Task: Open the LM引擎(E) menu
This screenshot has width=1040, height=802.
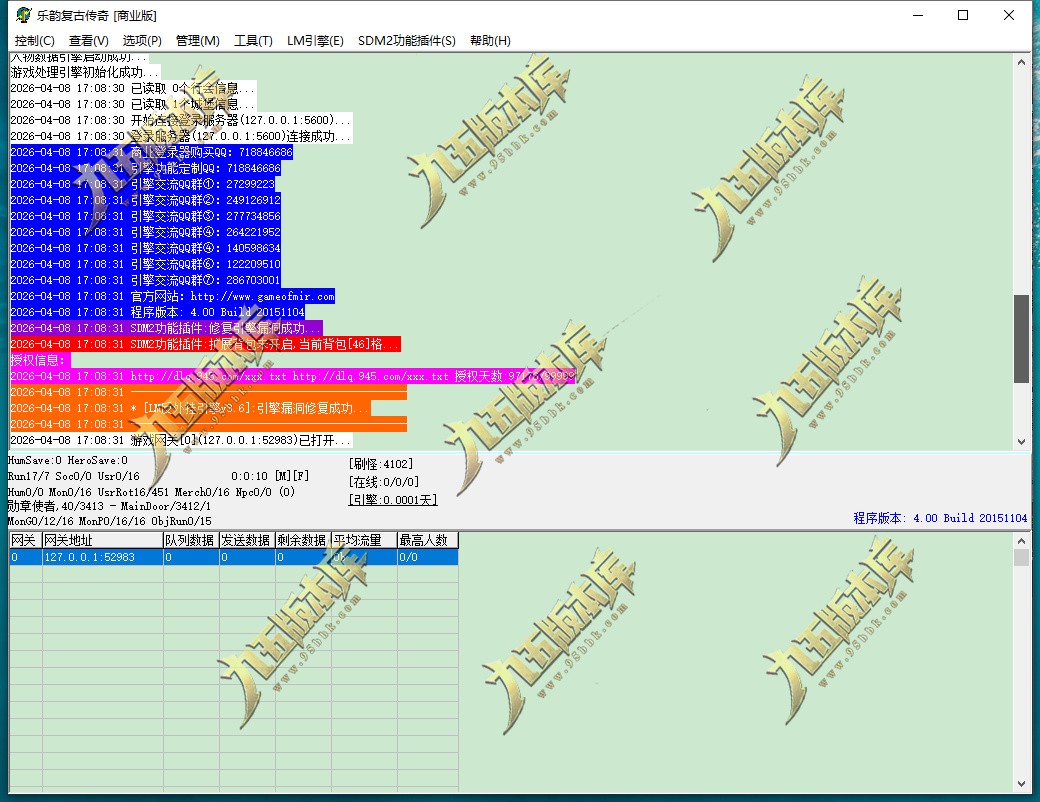Action: [x=315, y=40]
